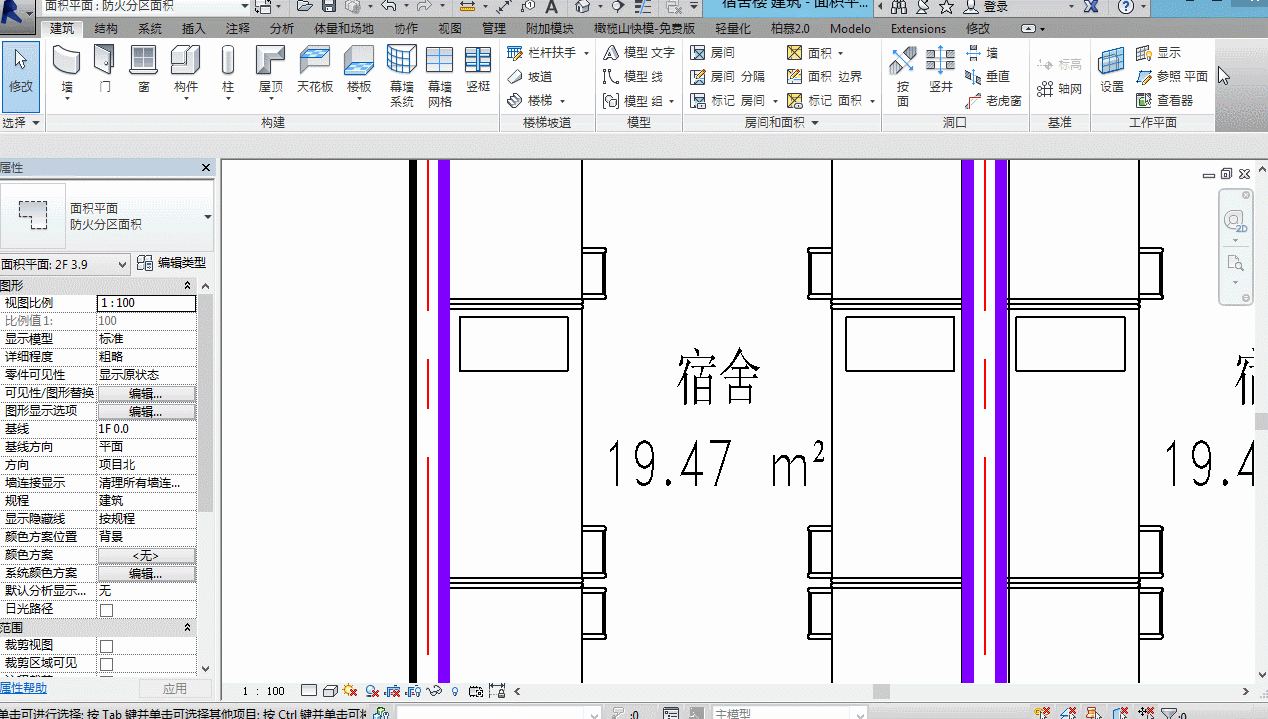The image size is (1268, 719).
Task: Switch to the 结构 ribbon tab
Action: (x=106, y=29)
